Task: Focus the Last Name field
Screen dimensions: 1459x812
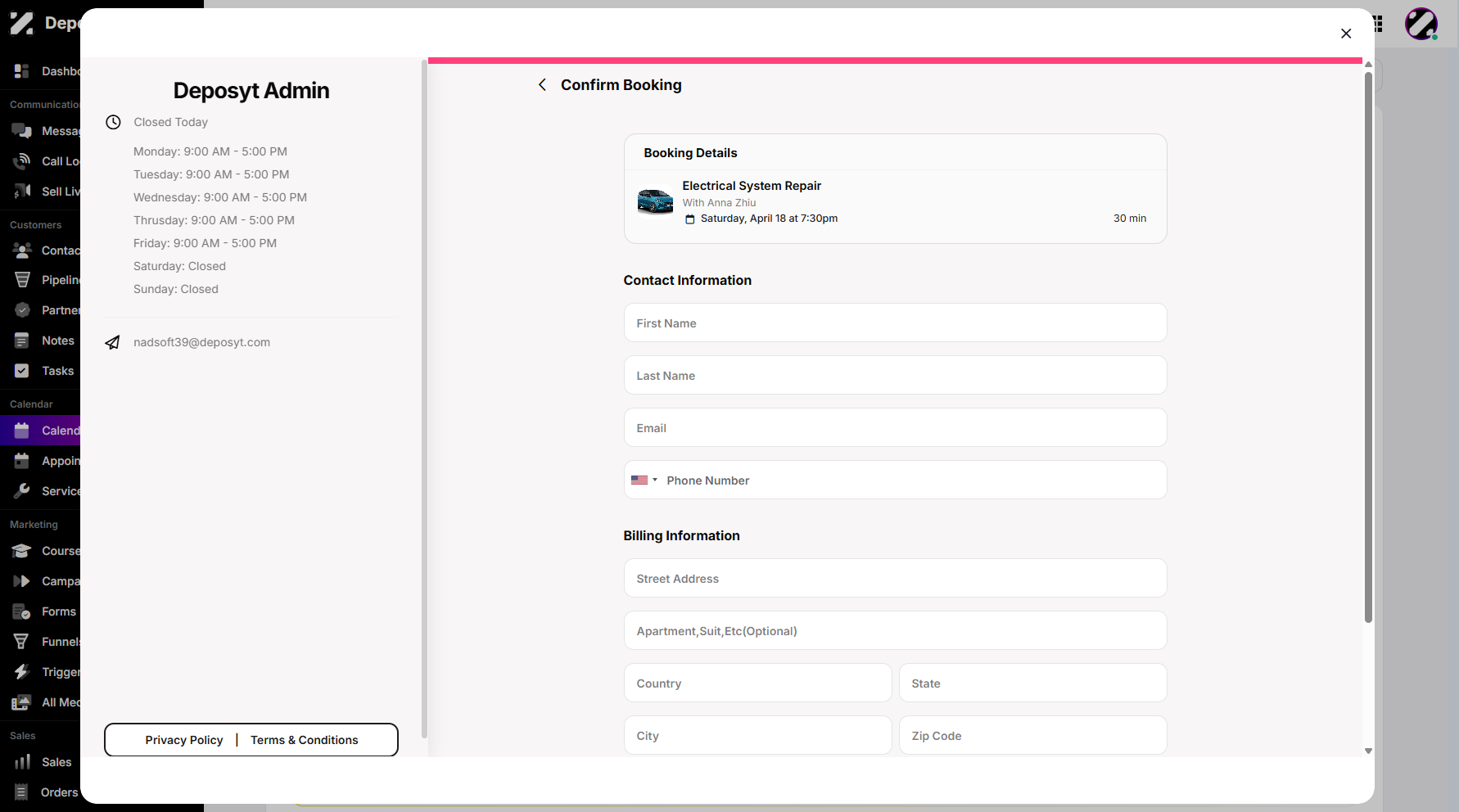Action: [x=895, y=376]
